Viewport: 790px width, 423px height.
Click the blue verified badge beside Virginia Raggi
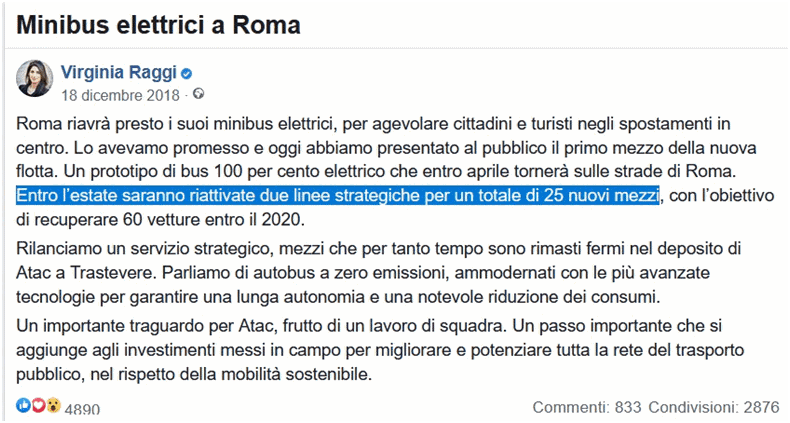coord(186,73)
